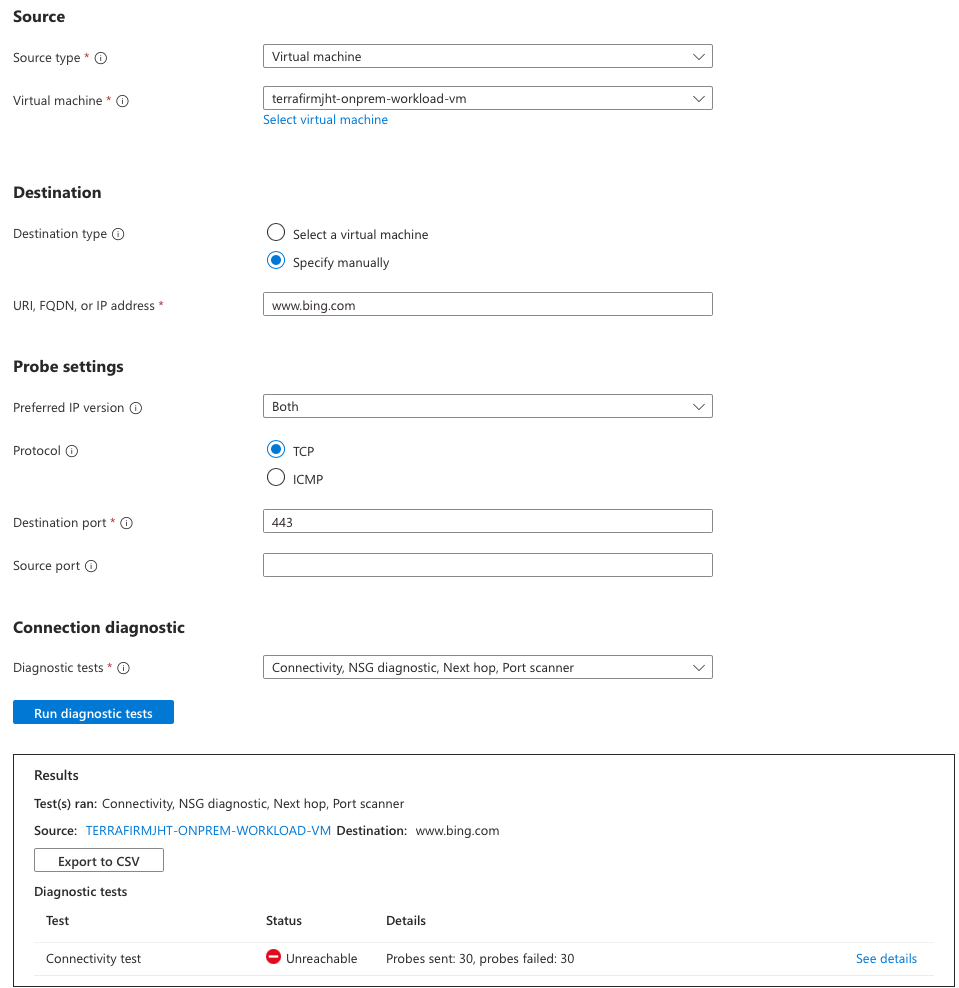Switch protocol to ICMP
This screenshot has height=988, width=959.
point(276,478)
